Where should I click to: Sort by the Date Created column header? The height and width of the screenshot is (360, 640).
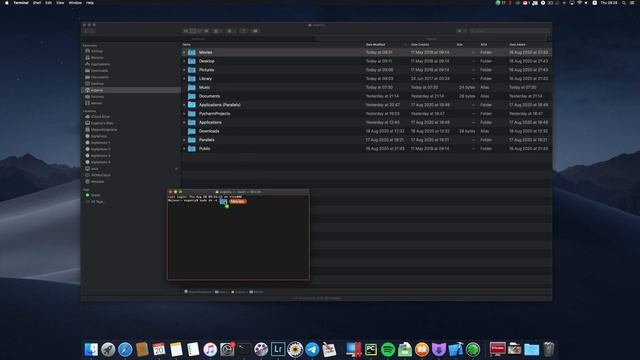(420, 44)
